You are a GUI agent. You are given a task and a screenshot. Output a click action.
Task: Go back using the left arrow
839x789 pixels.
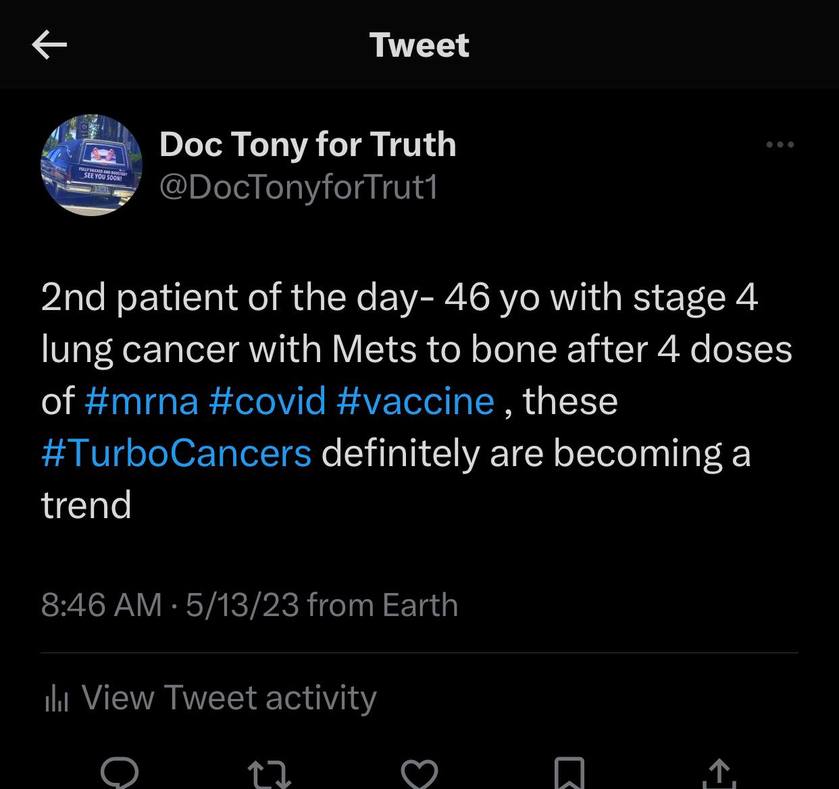[x=49, y=44]
